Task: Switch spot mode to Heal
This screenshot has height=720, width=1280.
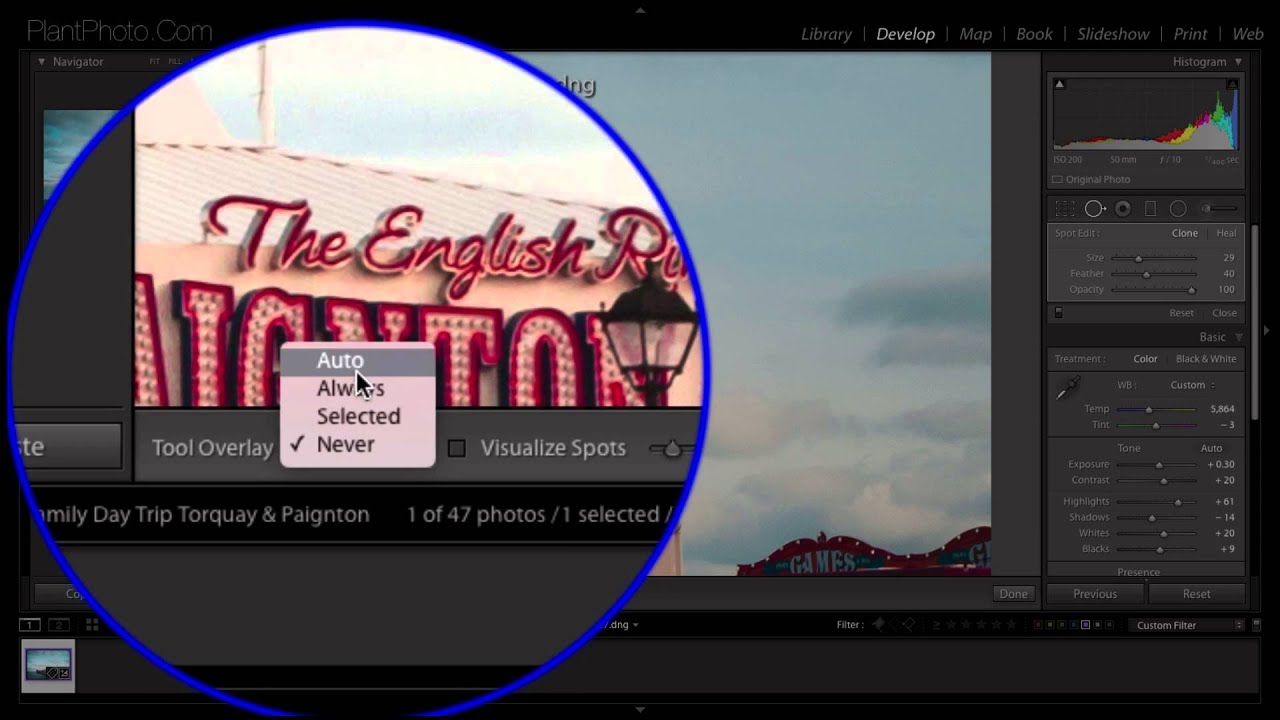Action: [1226, 233]
